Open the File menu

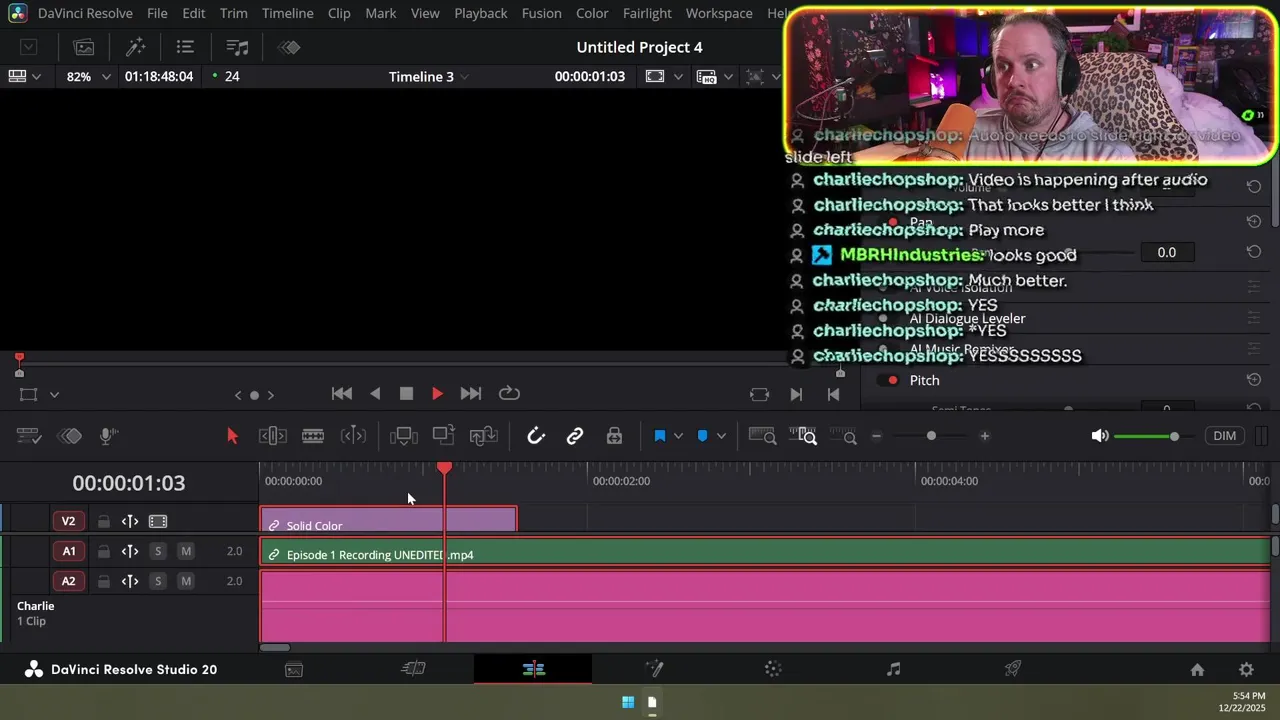[x=157, y=13]
